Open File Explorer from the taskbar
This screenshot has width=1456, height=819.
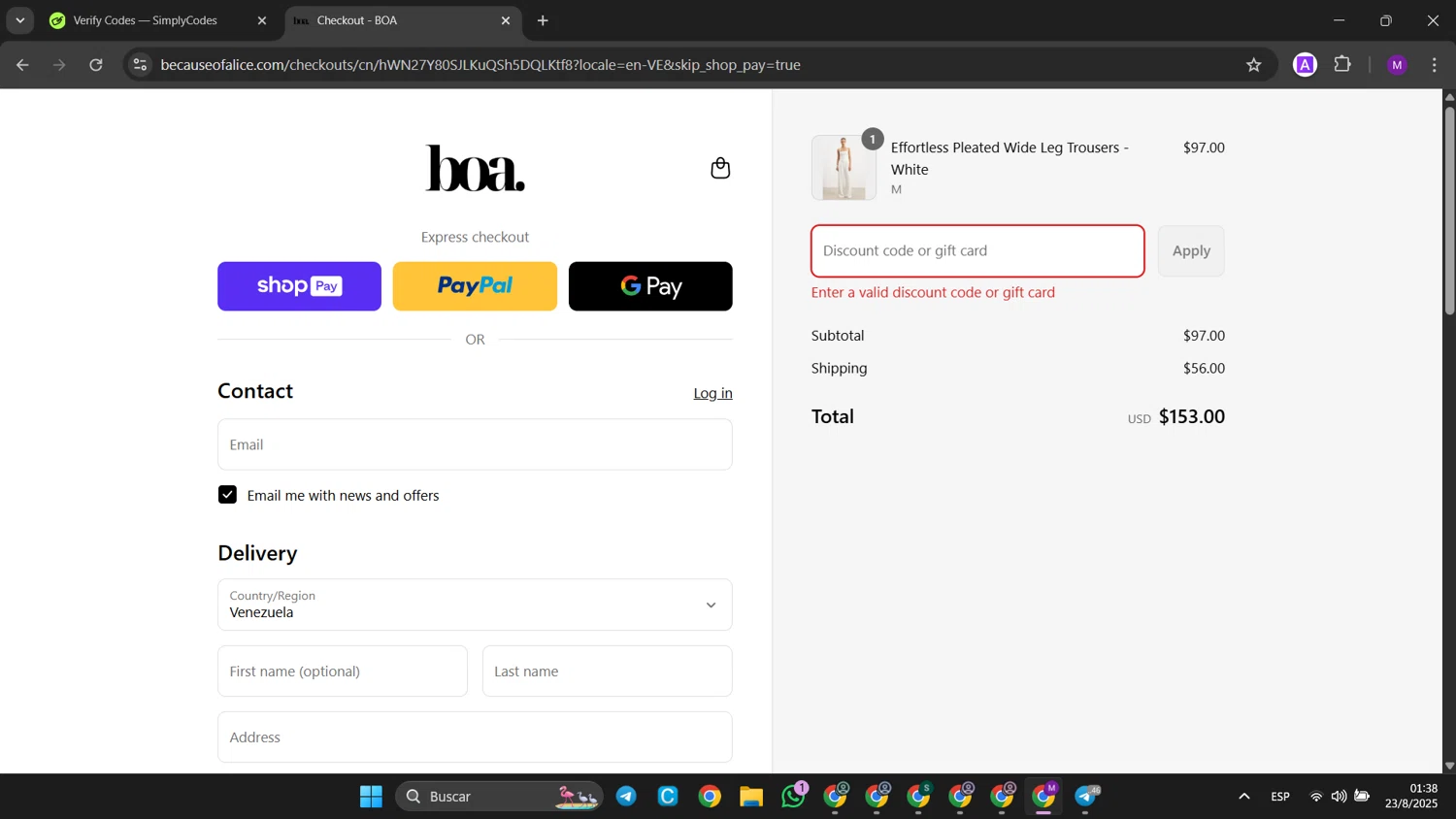coord(751,797)
